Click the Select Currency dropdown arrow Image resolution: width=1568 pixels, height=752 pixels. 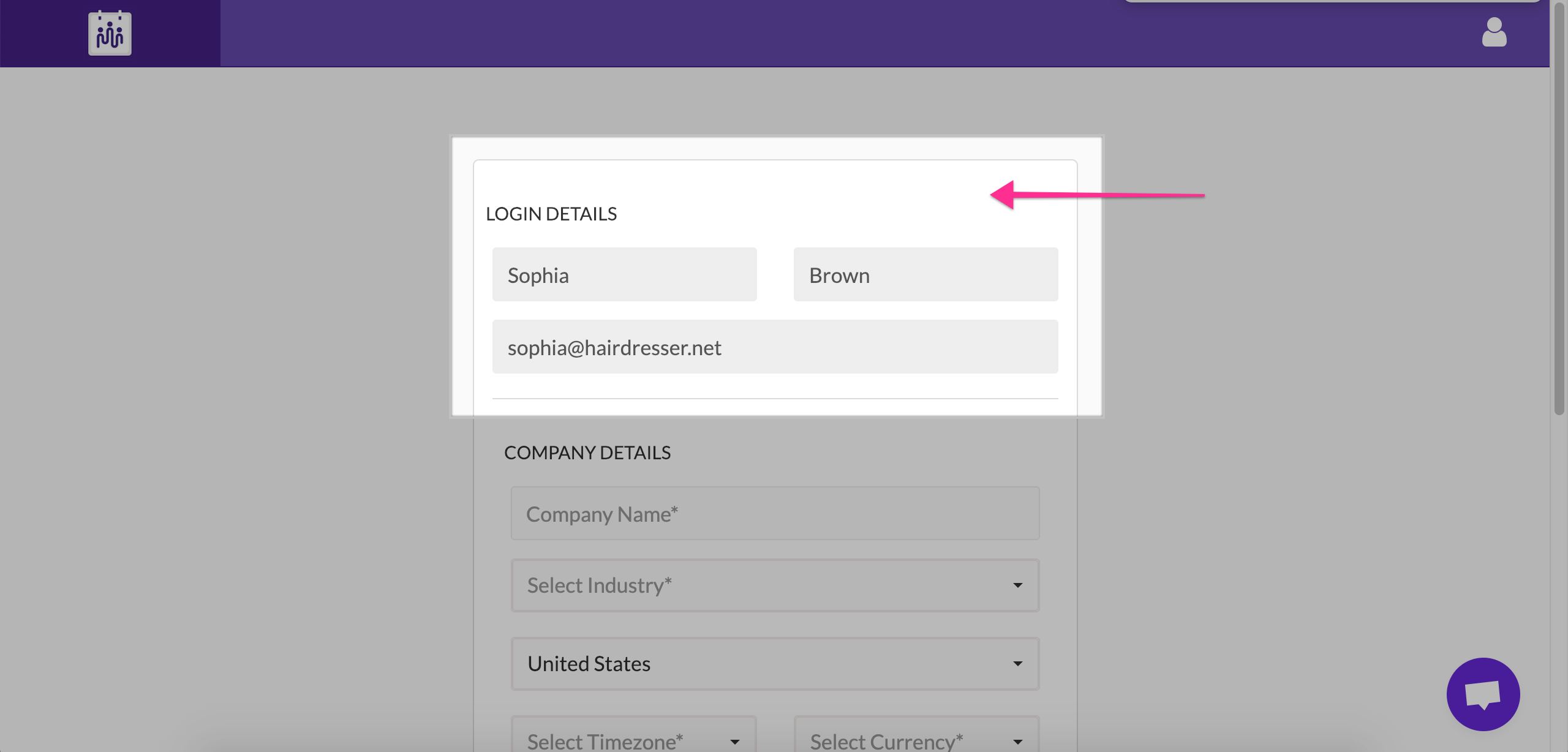click(1017, 742)
